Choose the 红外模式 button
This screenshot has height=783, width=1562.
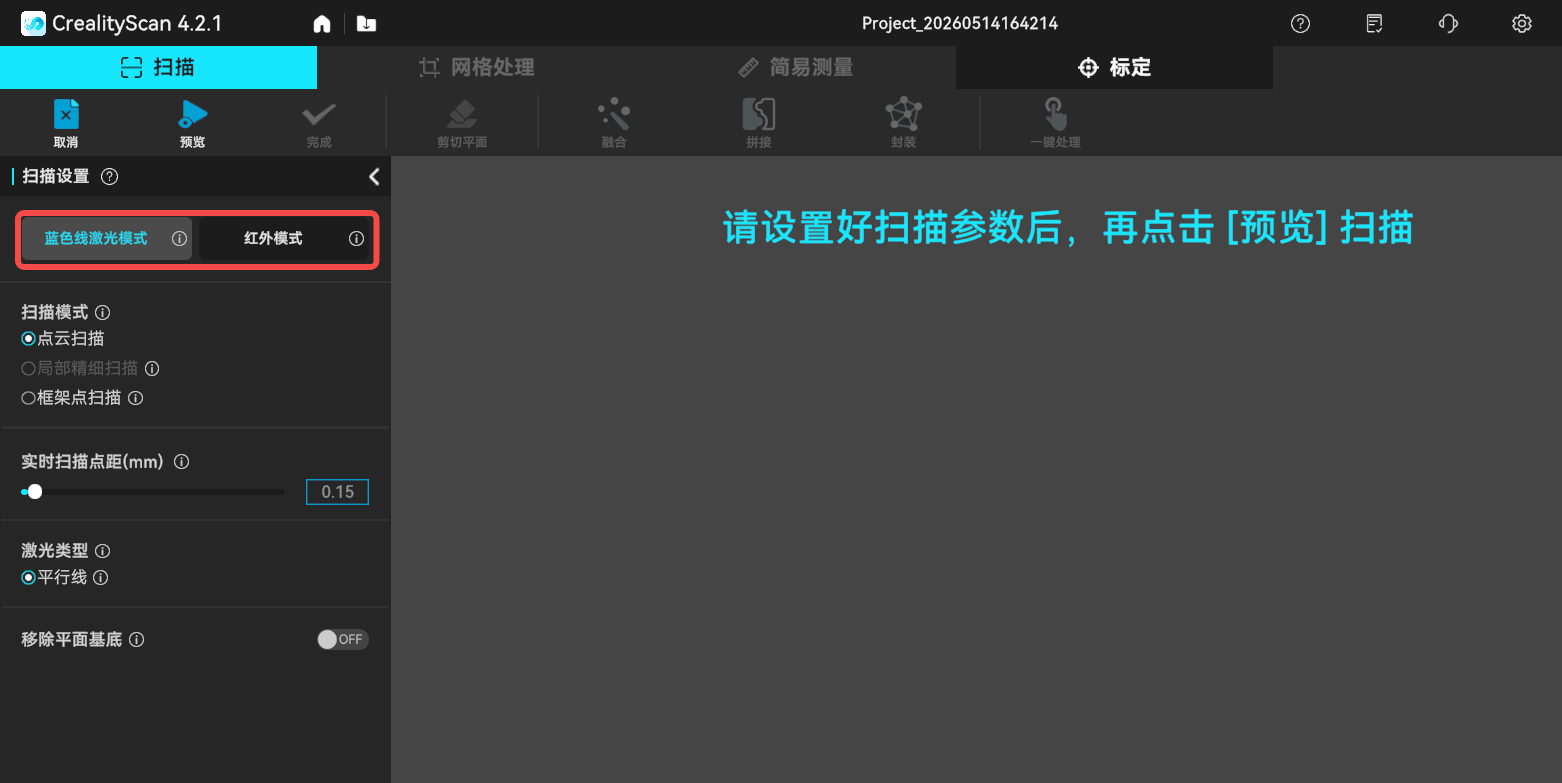click(284, 239)
